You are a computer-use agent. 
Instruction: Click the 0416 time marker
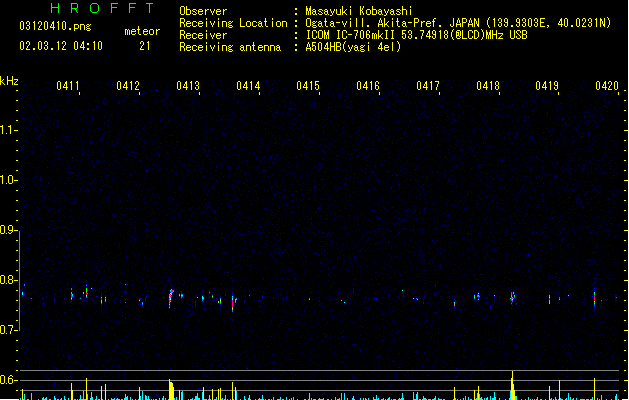[368, 86]
